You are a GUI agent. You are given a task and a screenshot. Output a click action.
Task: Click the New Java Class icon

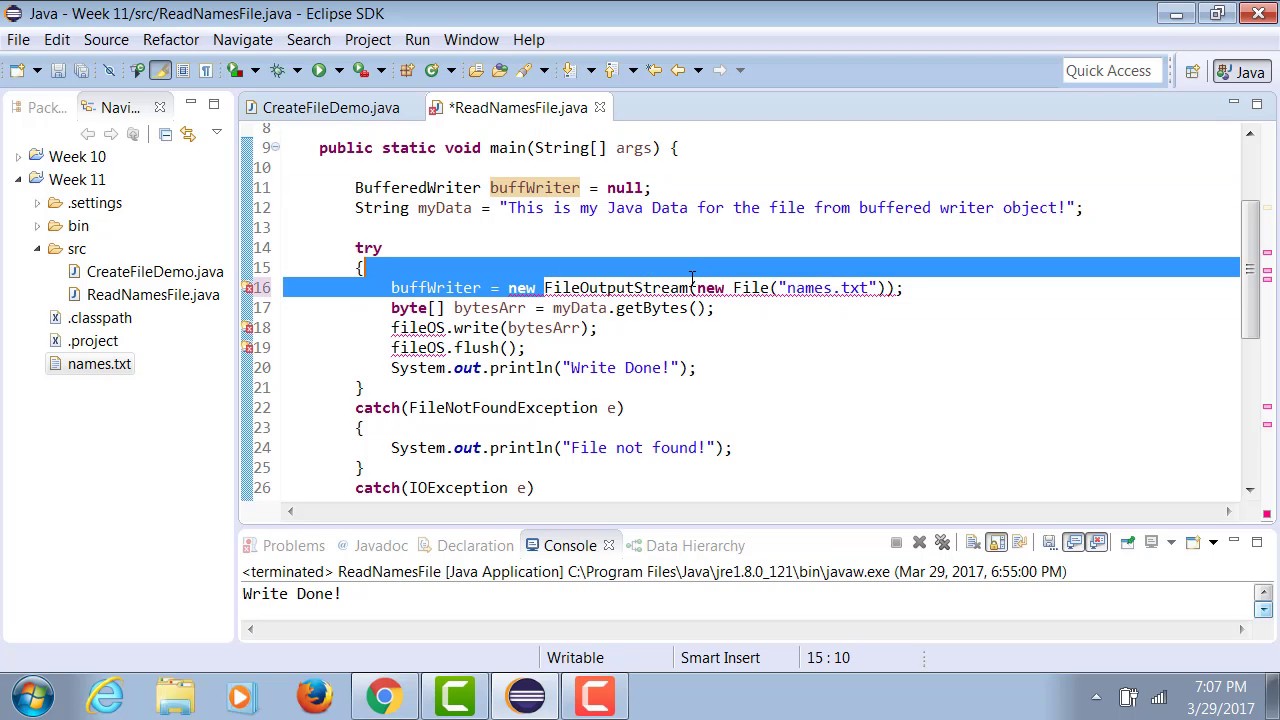pyautogui.click(x=432, y=70)
